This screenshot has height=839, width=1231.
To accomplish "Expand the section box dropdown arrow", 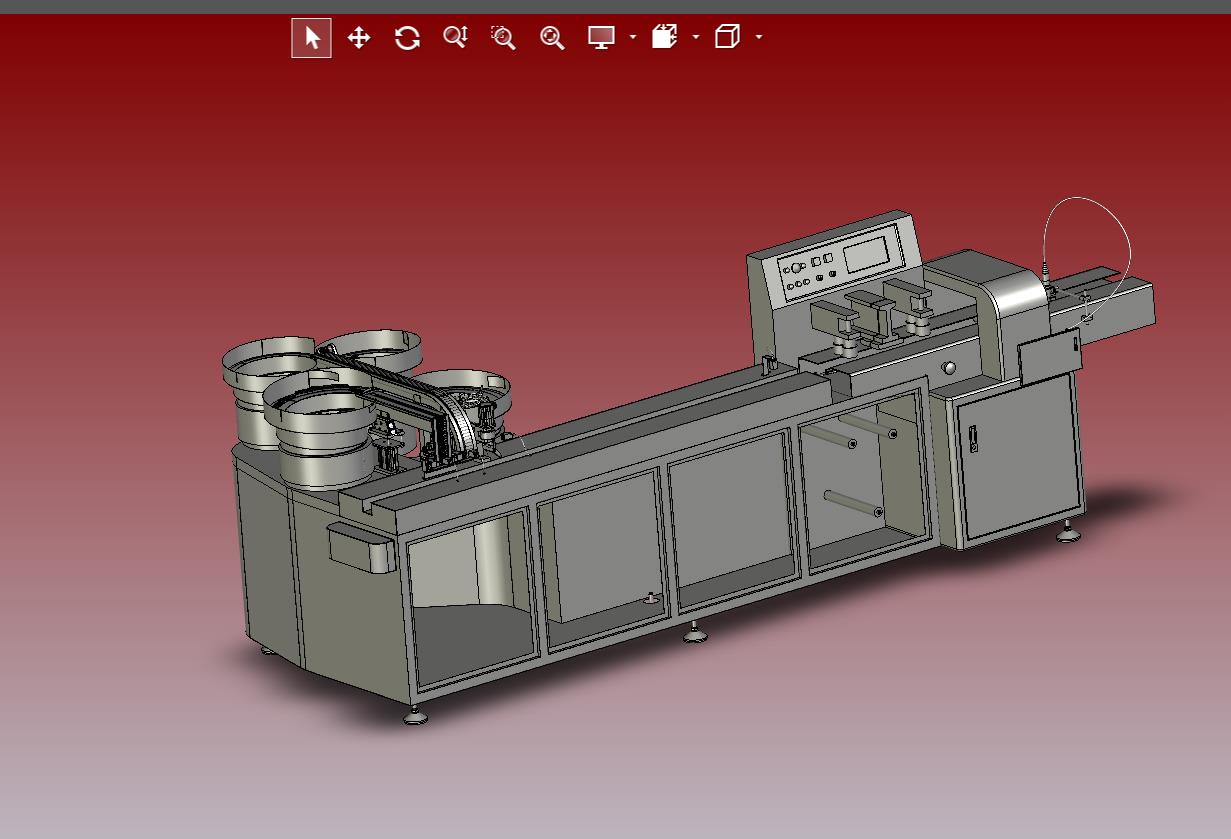I will (696, 38).
